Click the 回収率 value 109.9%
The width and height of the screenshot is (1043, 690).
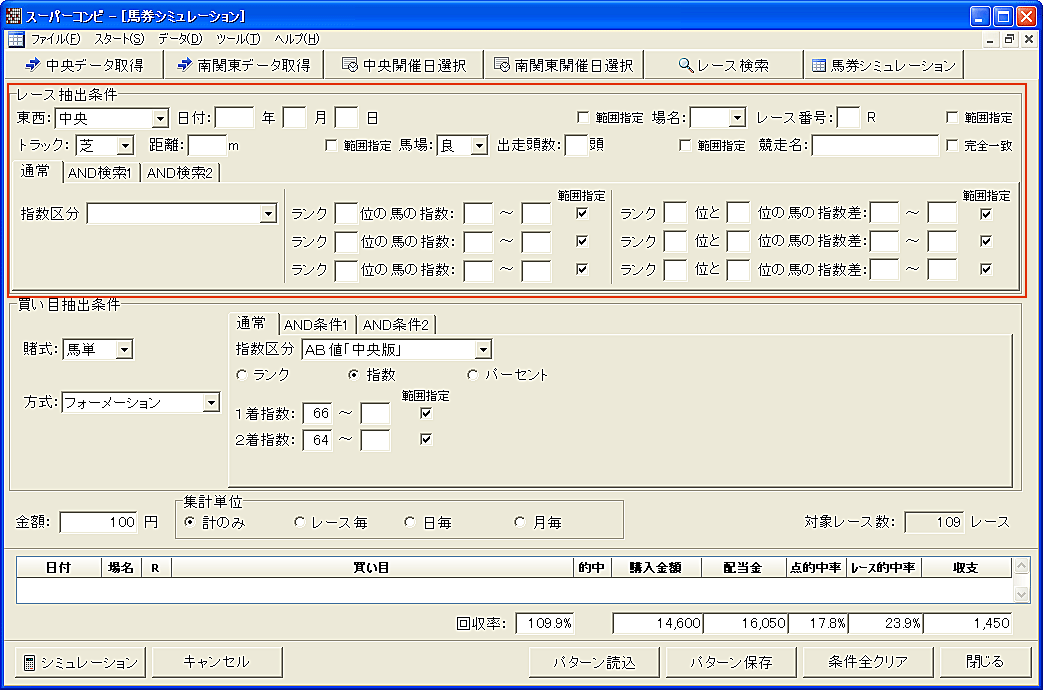point(545,623)
